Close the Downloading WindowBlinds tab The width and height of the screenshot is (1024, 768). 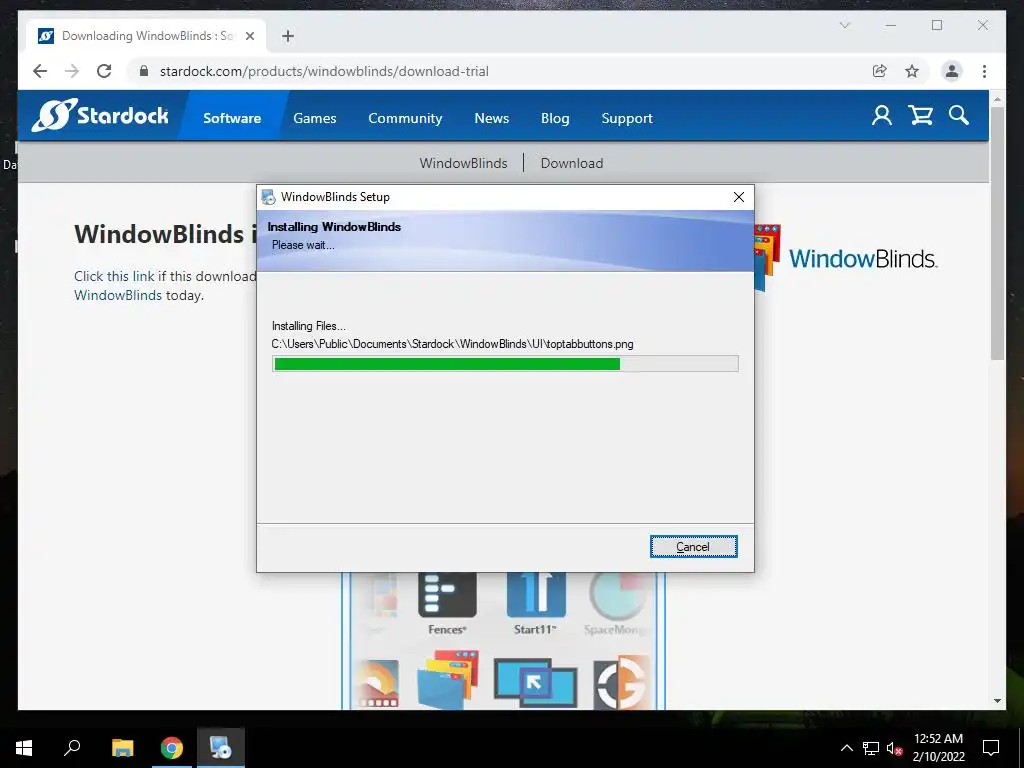[249, 36]
